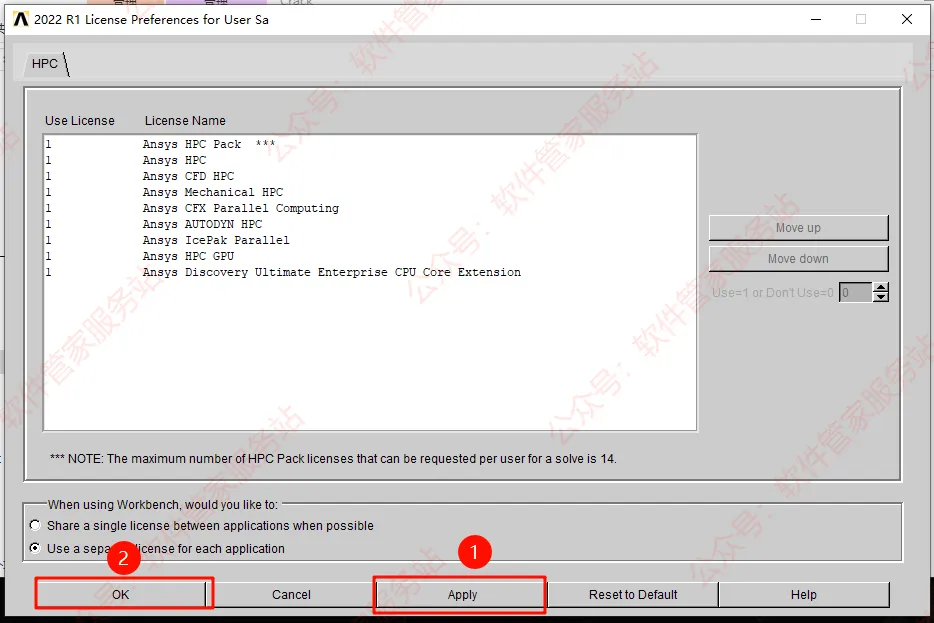Viewport: 934px width, 623px height.
Task: Select 'Ansys CFX Parallel Computing' license row
Action: [x=369, y=208]
